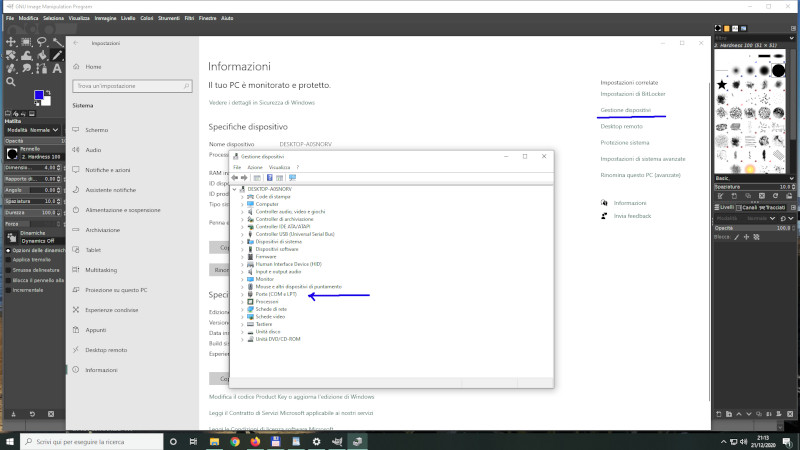Open brushes panel configuration menu button
Viewport: 800px width, 450px height.
(793, 29)
